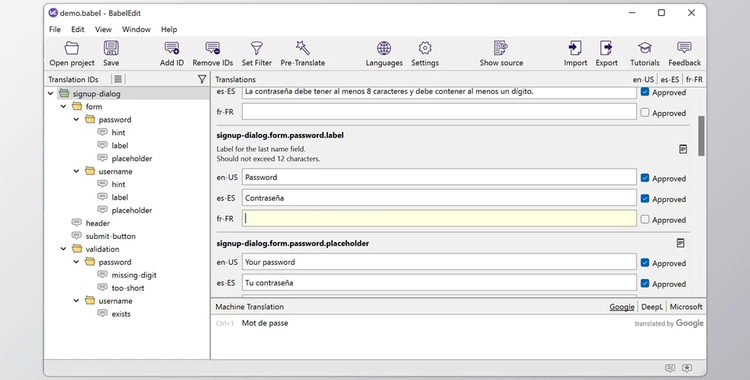Click the filter funnel in Translation IDs header
This screenshot has width=750, height=380.
pyautogui.click(x=202, y=79)
